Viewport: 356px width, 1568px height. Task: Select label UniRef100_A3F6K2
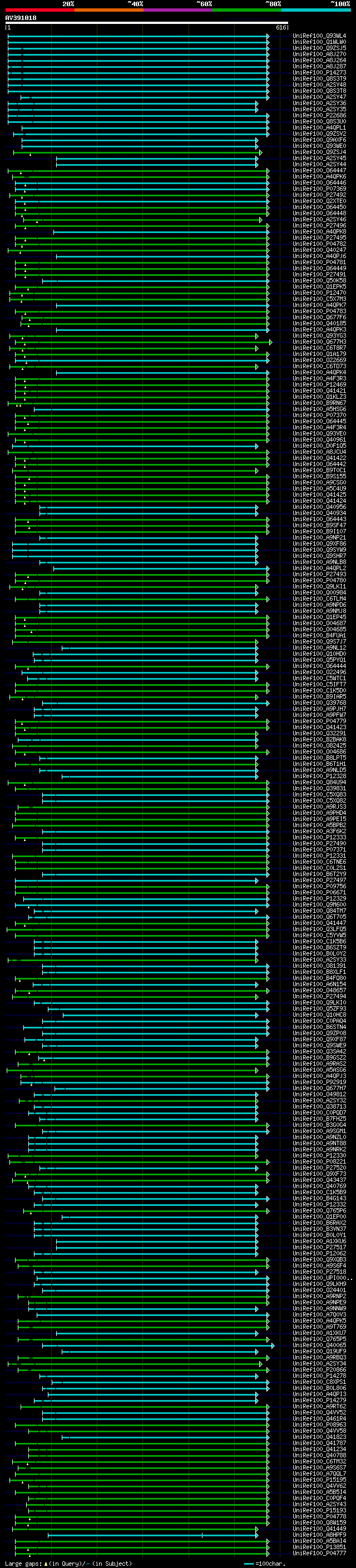coord(319,832)
